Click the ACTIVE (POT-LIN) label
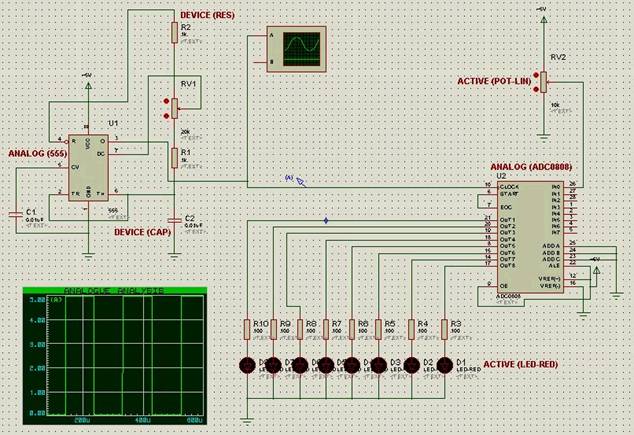 coord(494,81)
